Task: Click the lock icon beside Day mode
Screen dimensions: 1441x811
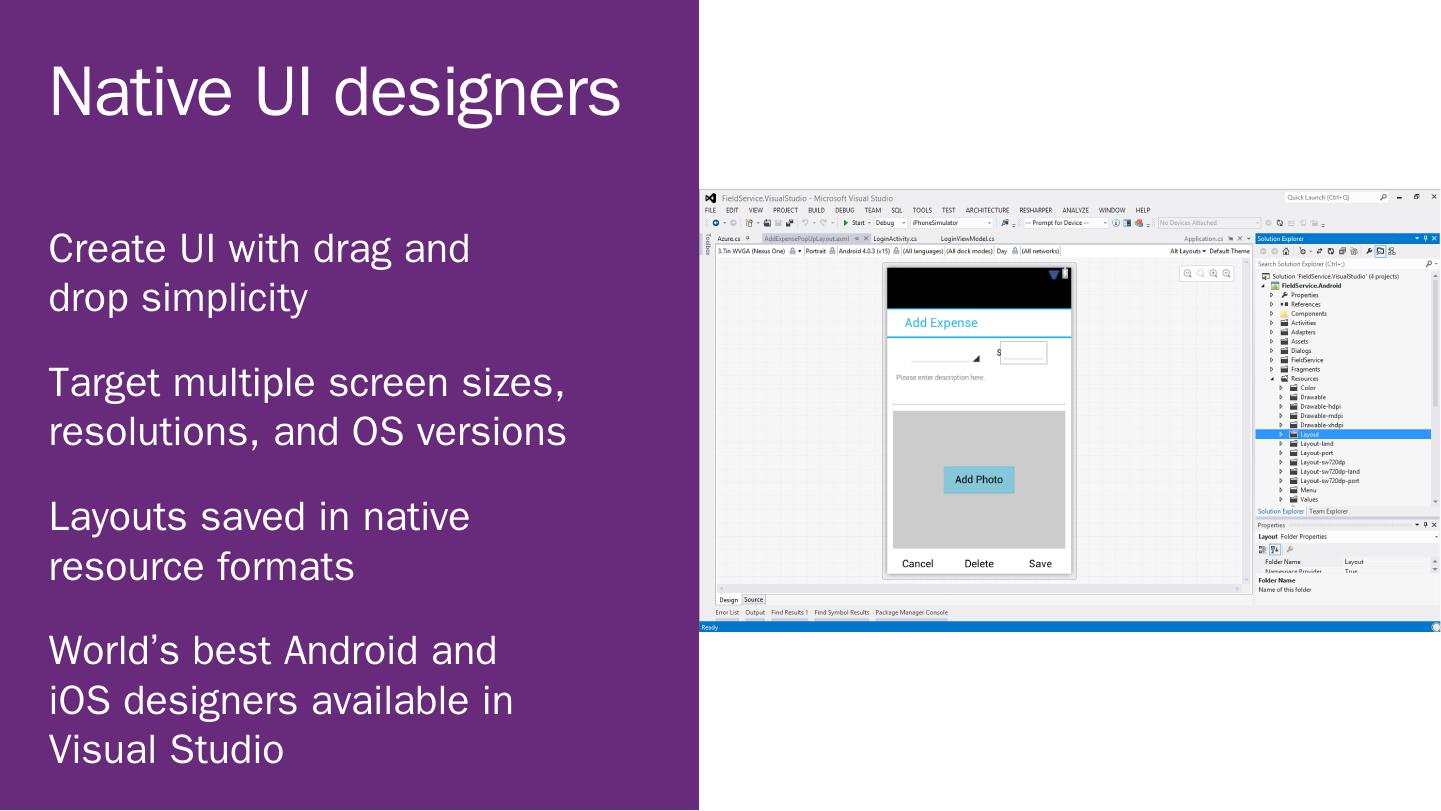Action: point(1015,251)
